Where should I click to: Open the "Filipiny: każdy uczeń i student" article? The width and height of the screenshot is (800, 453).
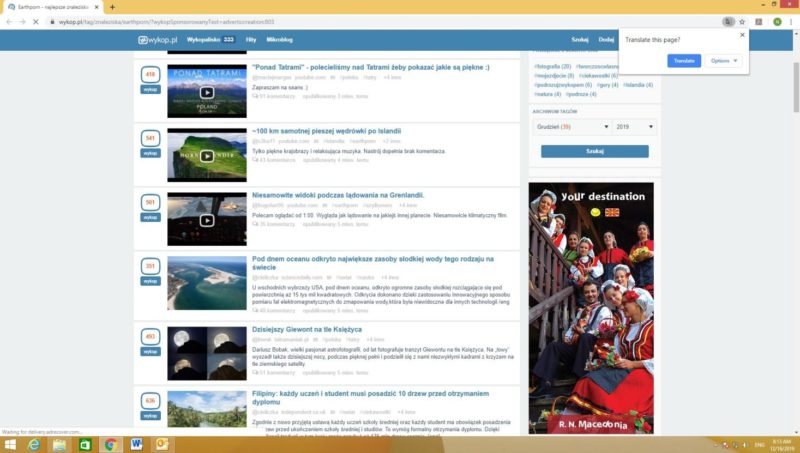[x=370, y=398]
